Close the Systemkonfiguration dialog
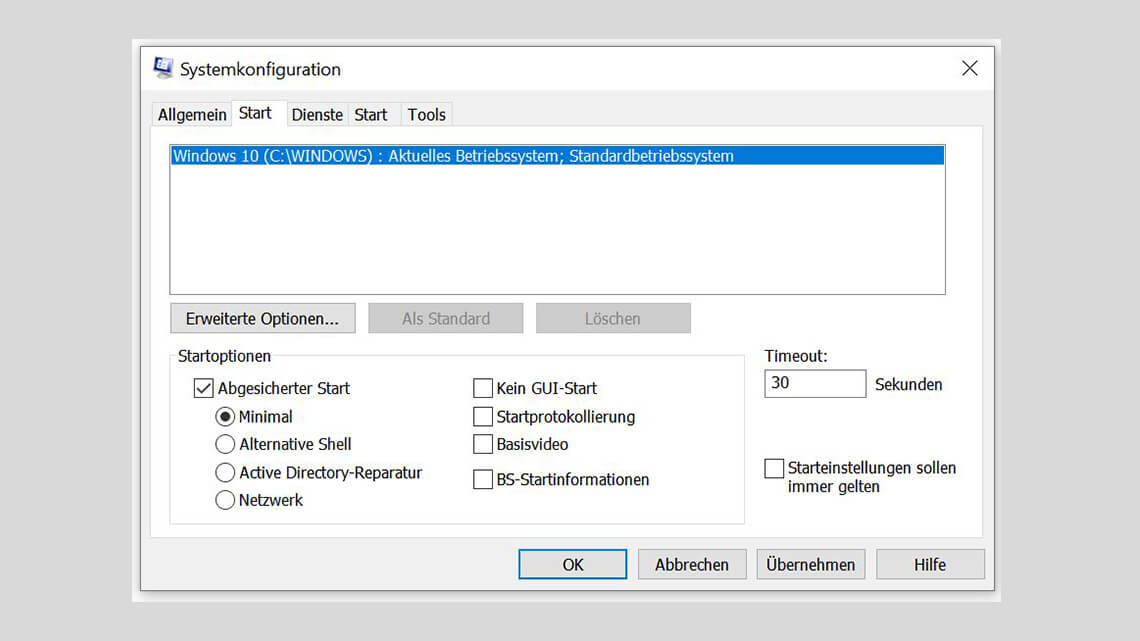1140x641 pixels. pos(969,68)
